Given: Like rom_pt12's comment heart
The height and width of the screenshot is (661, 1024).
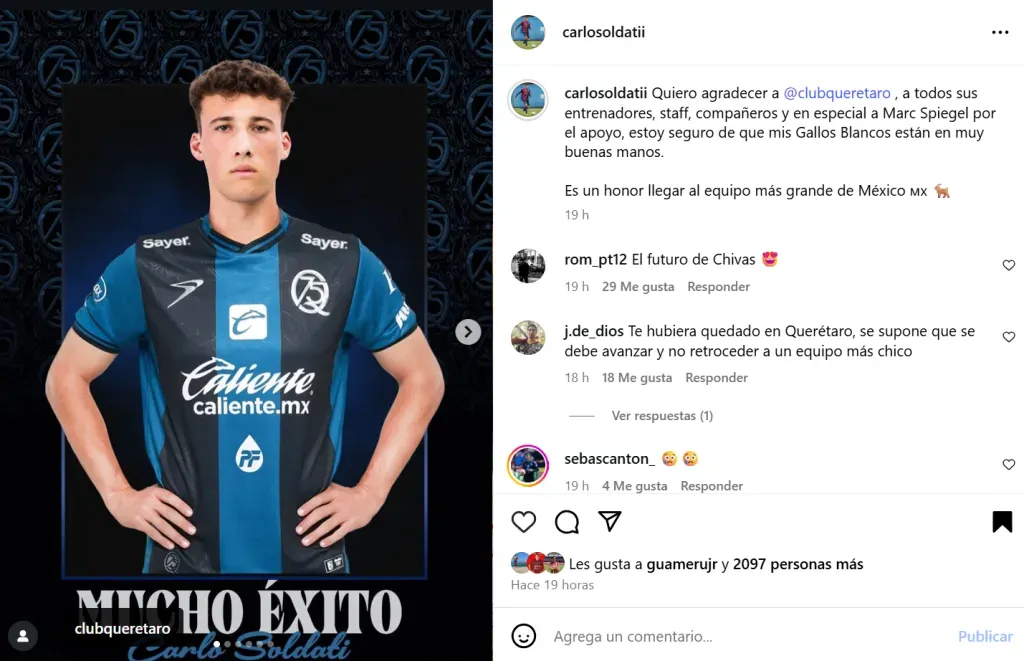Looking at the screenshot, I should point(1008,265).
